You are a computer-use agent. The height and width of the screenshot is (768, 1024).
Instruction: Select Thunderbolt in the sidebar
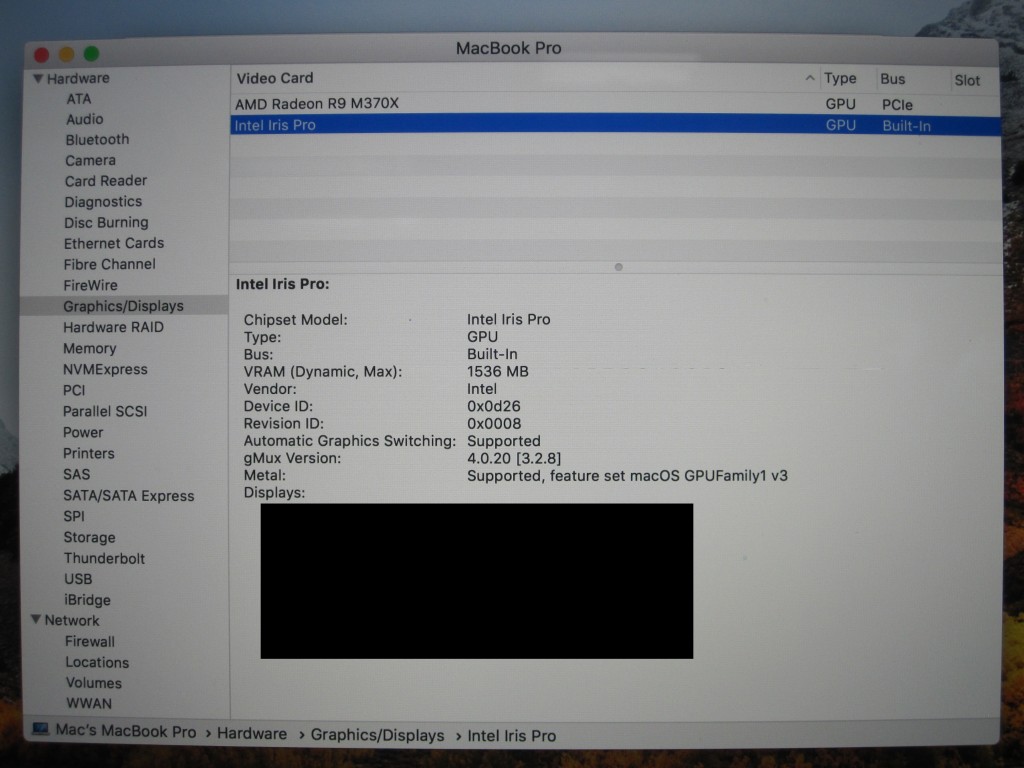[104, 558]
